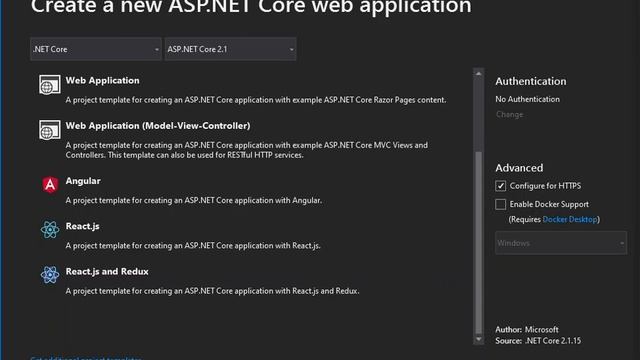Toggle Configure for HTTPS checkbox

[x=500, y=186]
